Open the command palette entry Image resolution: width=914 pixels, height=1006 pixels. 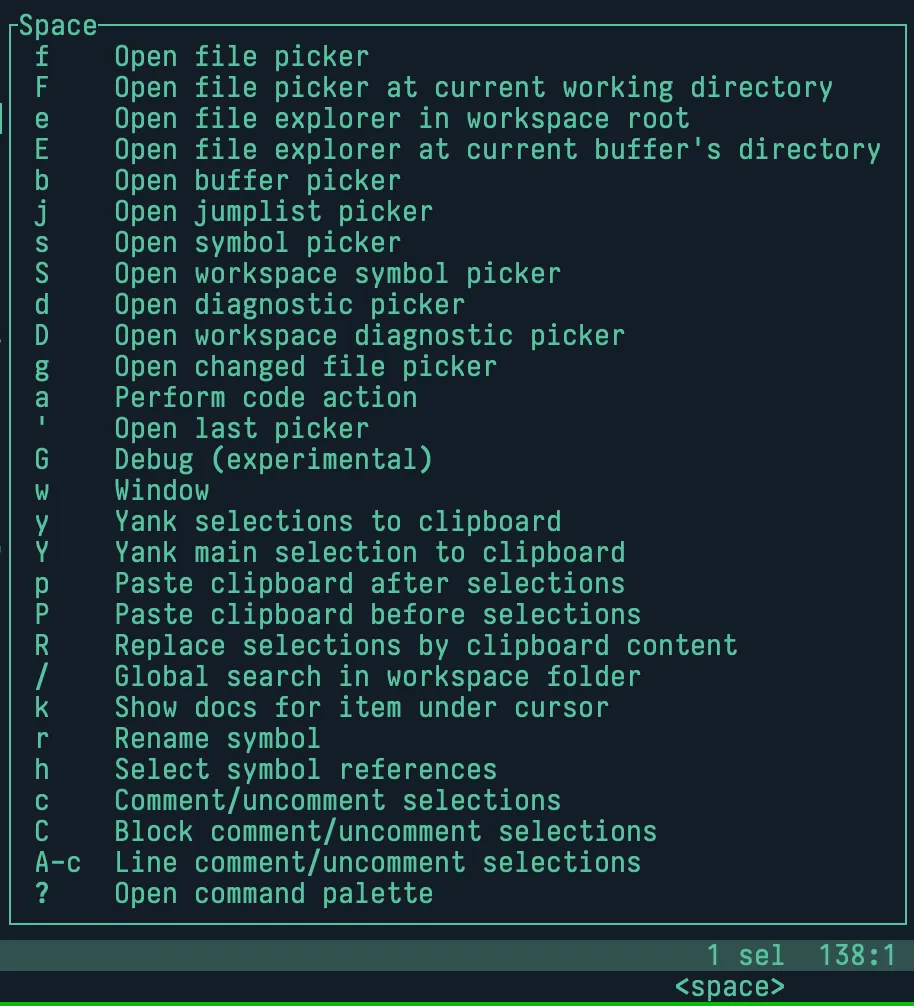pyautogui.click(x=275, y=893)
